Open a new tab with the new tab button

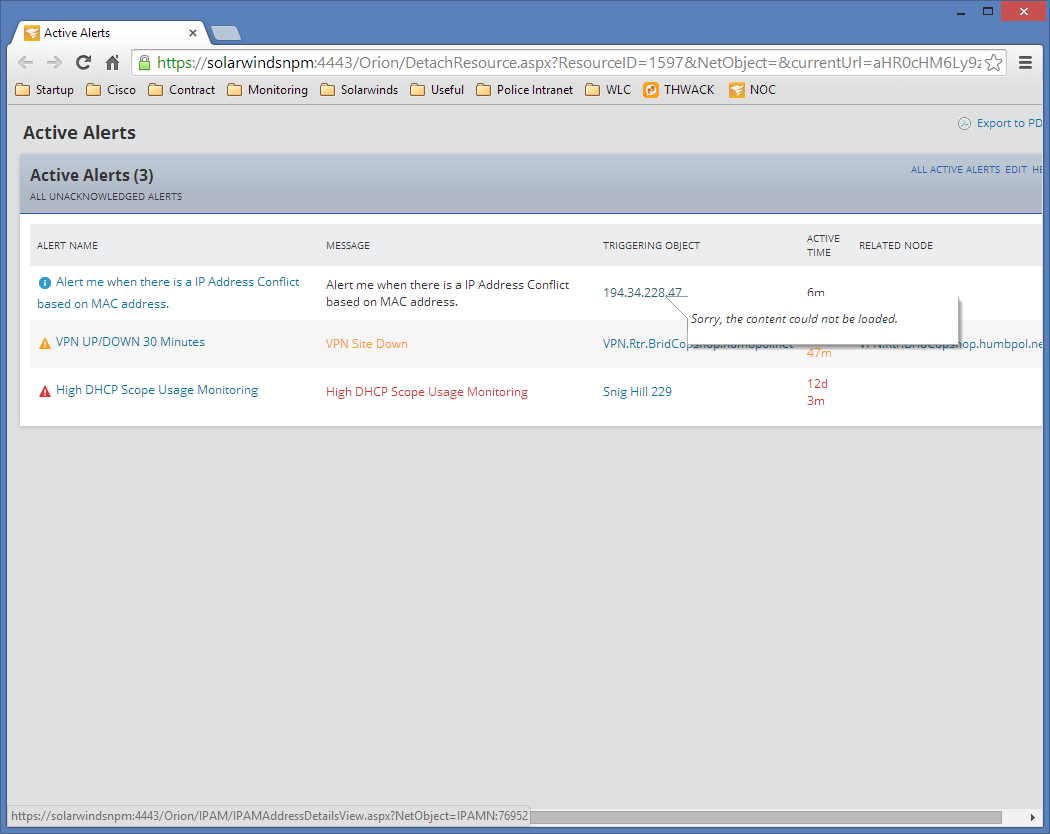point(226,33)
